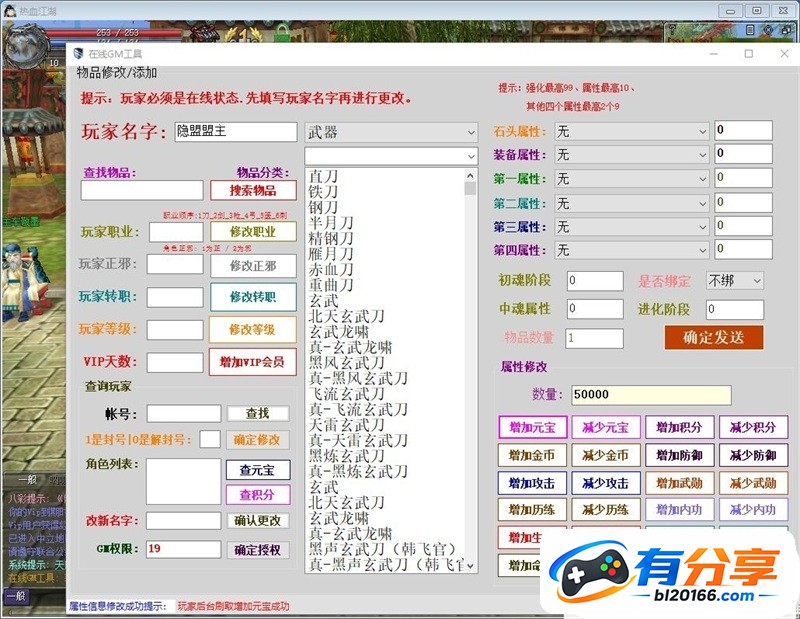Viewport: 800px width, 619px height.
Task: Click the 进化阶段 input field
Action: (x=735, y=309)
